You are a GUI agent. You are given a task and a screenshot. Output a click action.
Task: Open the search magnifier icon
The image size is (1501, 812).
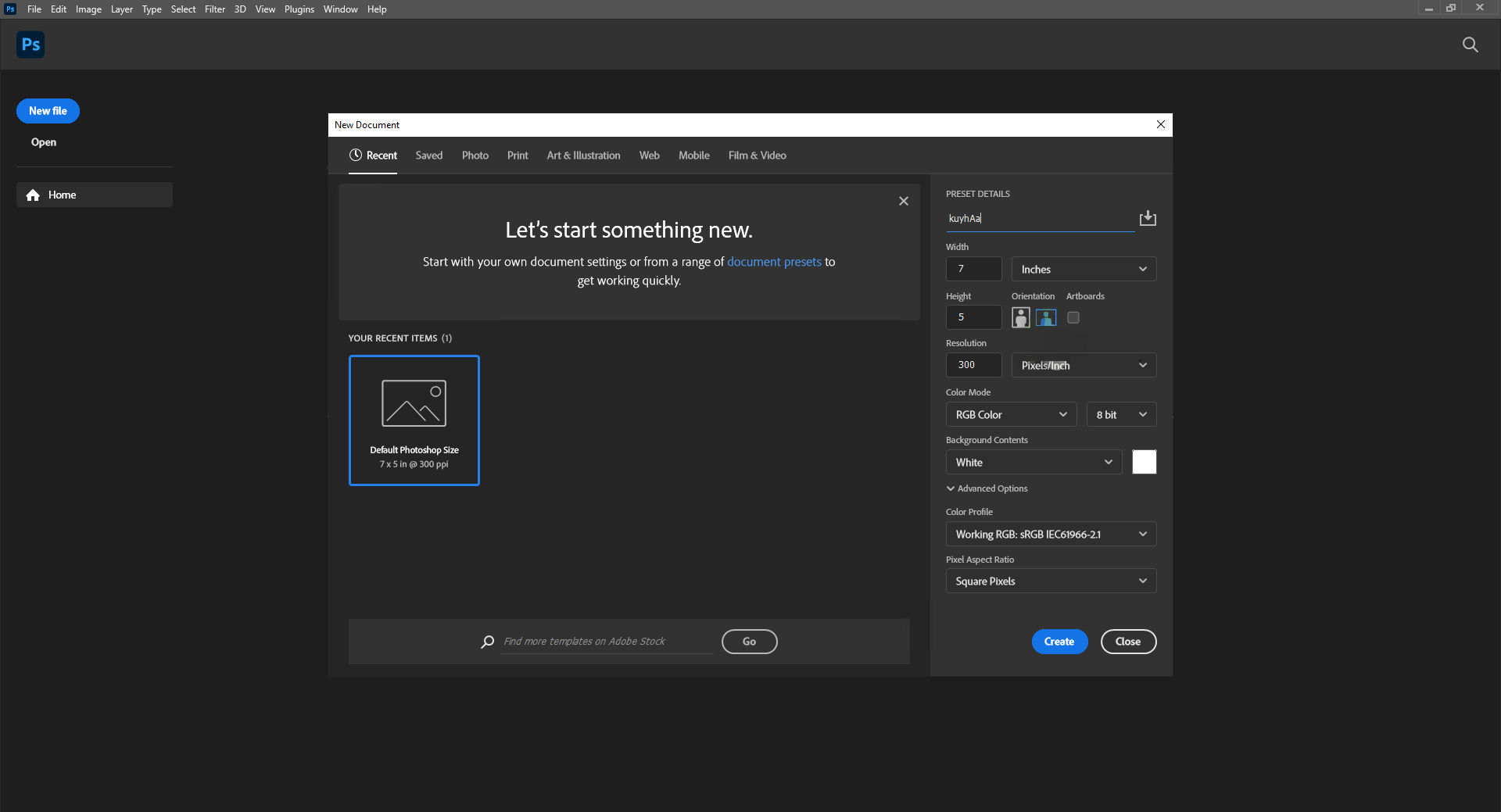[x=1470, y=45]
